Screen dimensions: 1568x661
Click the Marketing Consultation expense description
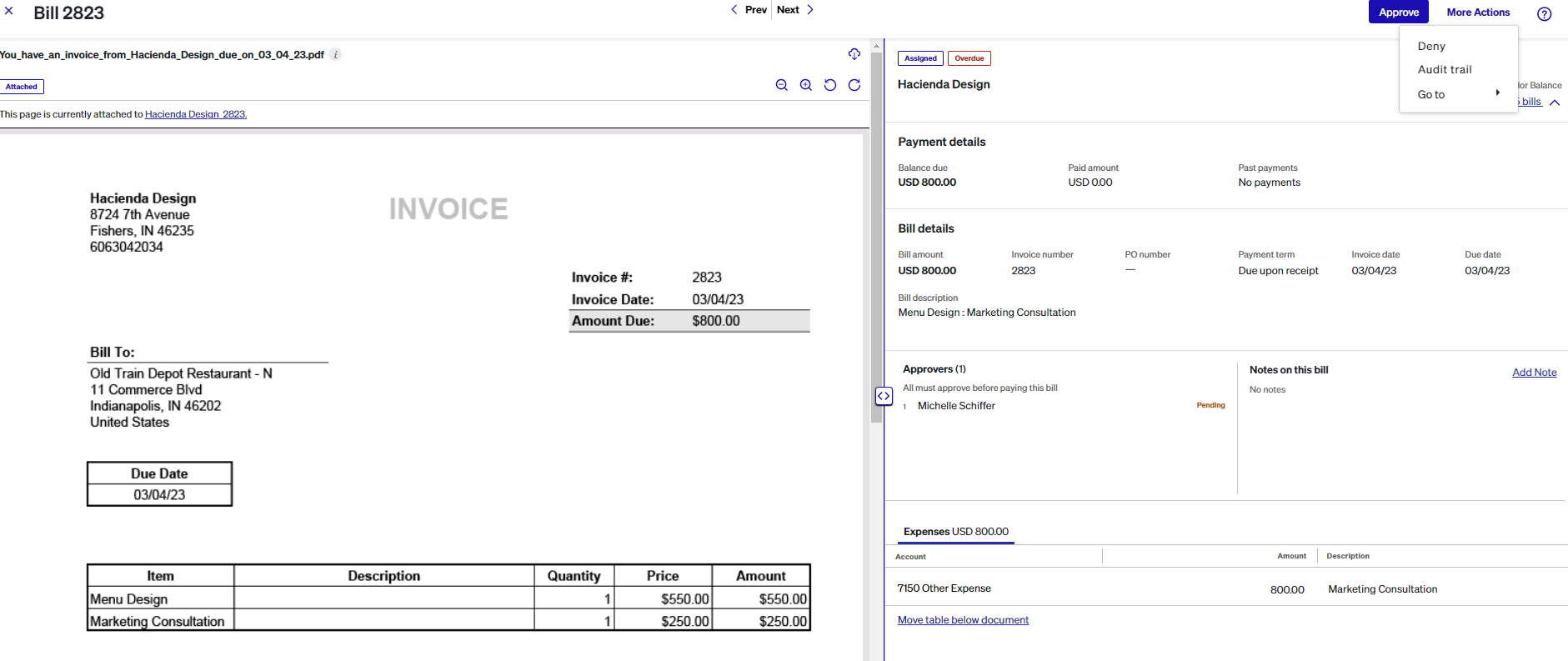point(1382,589)
